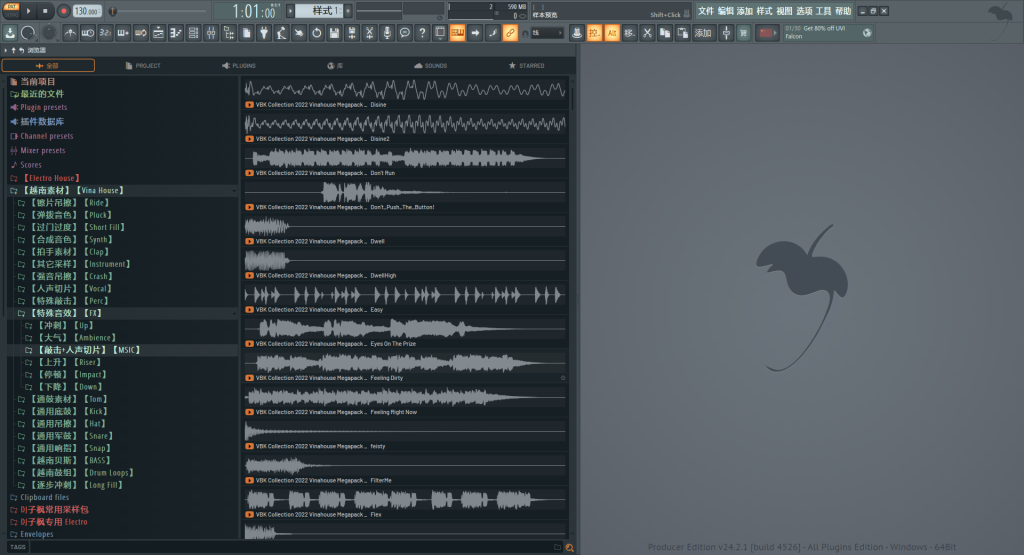Click the 添加 button in toolbar
1024x555 pixels.
pos(703,33)
